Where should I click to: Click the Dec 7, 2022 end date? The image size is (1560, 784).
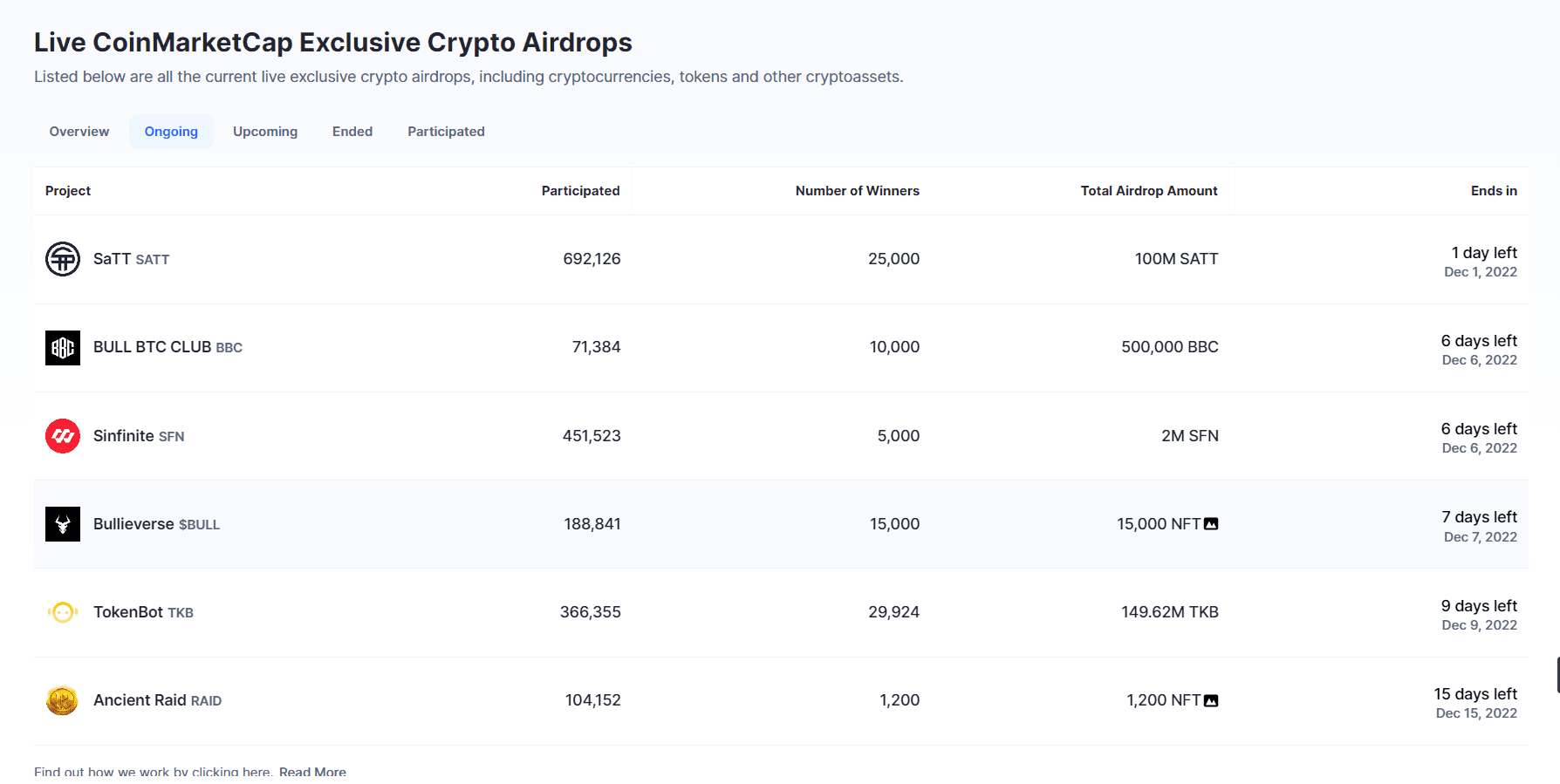click(1481, 537)
